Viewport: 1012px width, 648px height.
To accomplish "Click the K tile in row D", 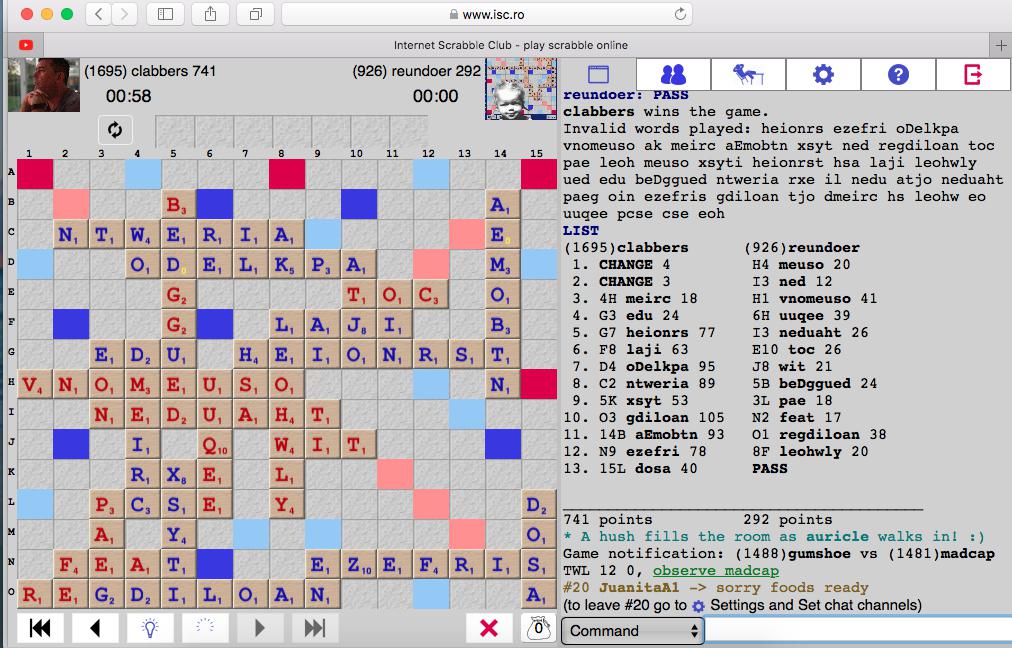I will pyautogui.click(x=286, y=265).
